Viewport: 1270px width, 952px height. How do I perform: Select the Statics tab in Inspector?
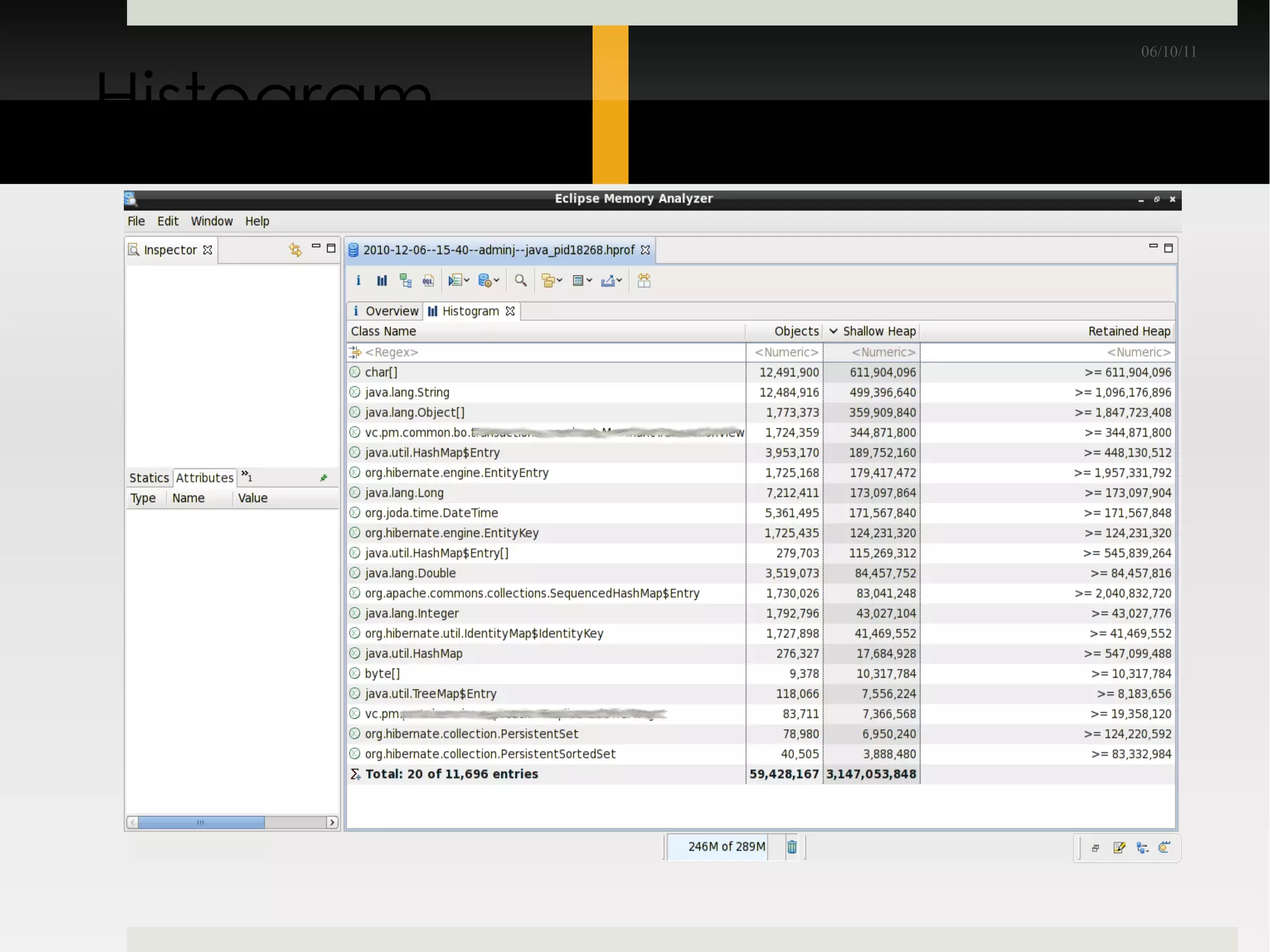(149, 478)
